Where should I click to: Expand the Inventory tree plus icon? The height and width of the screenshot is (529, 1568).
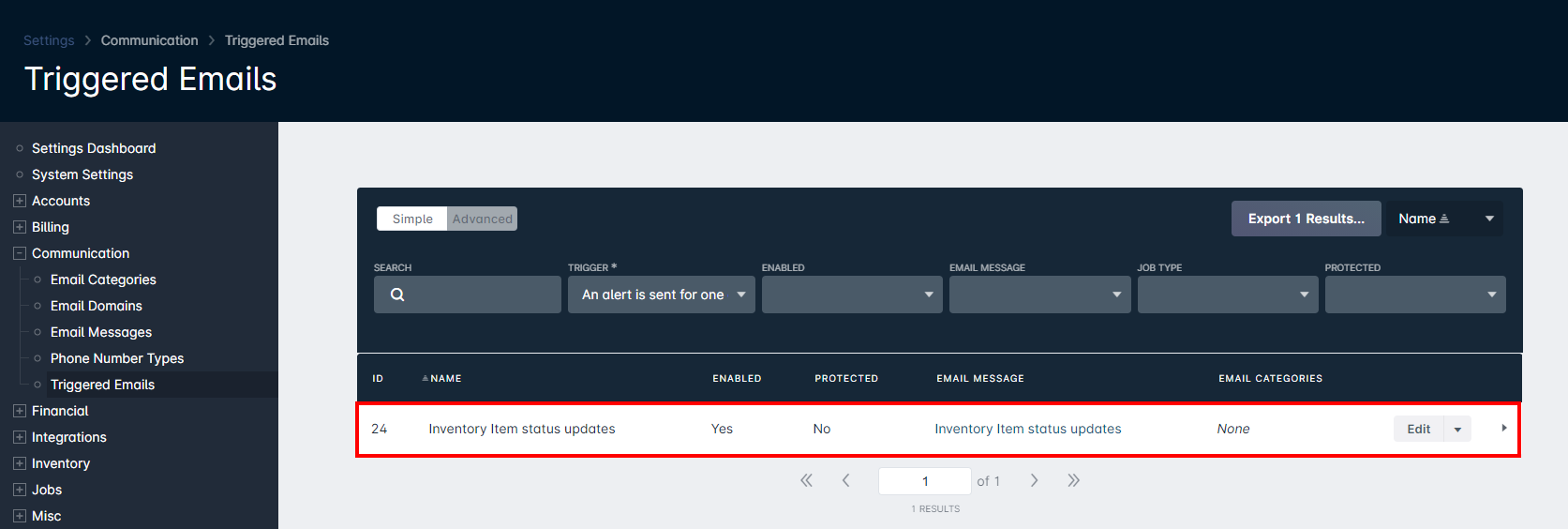tap(19, 463)
